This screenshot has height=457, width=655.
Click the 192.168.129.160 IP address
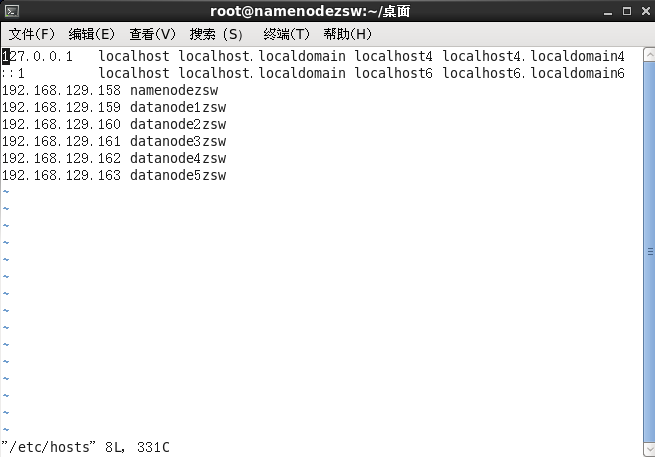click(x=61, y=124)
